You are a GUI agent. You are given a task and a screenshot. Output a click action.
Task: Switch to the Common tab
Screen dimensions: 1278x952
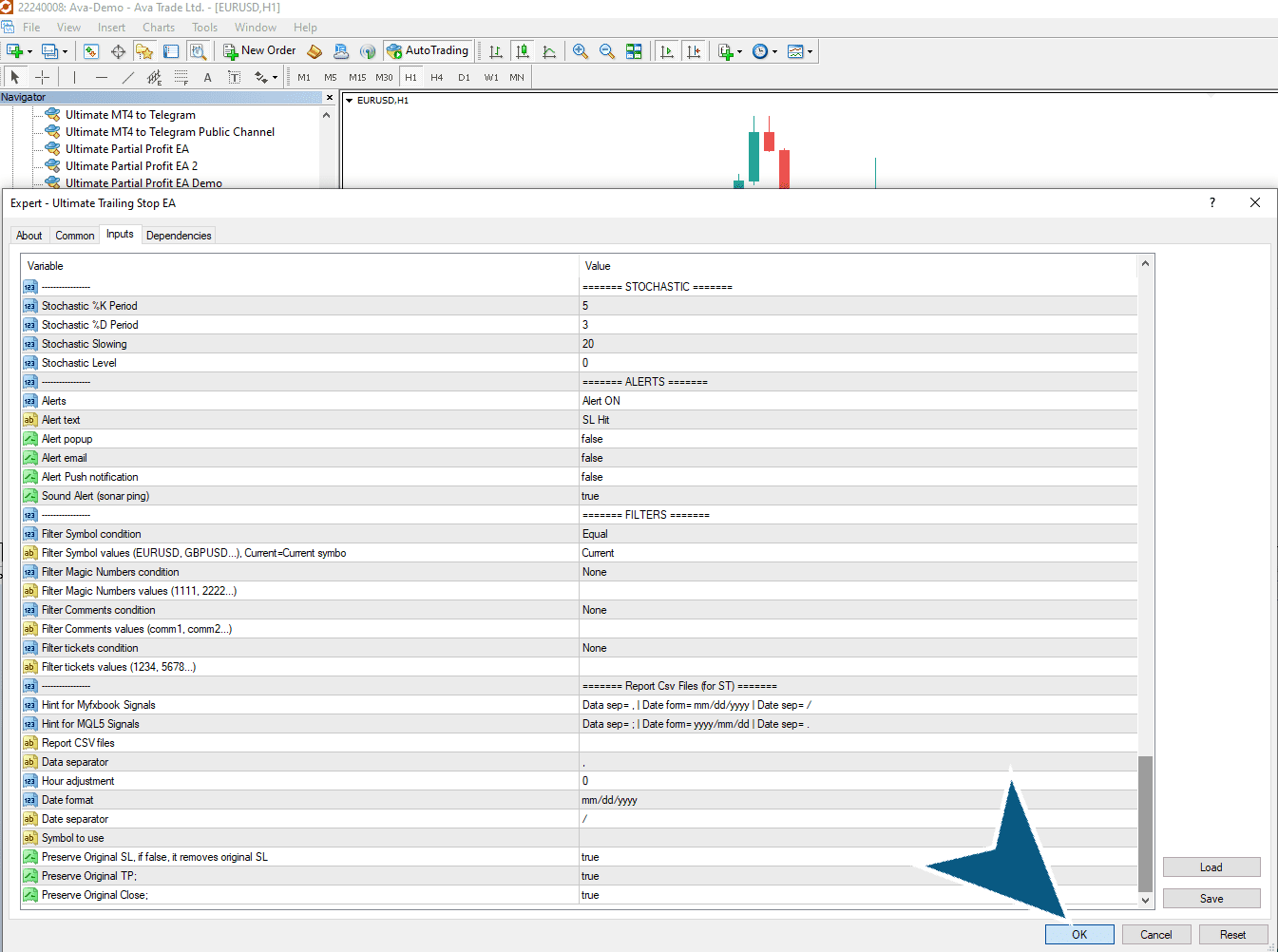[x=75, y=236]
